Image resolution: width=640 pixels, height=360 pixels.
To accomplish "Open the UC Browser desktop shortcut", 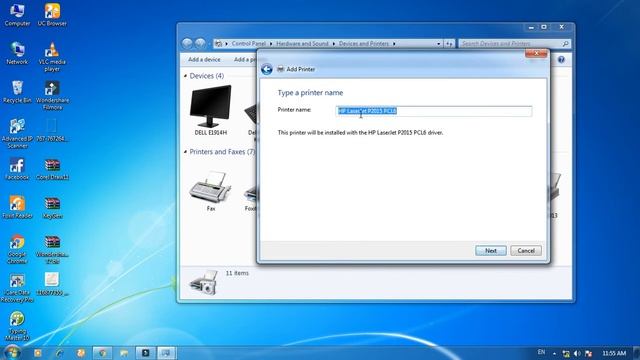I will tap(52, 15).
